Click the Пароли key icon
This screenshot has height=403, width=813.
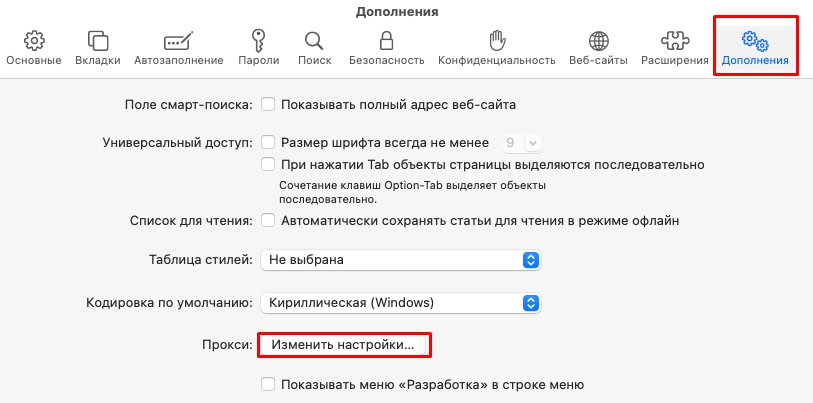[x=258, y=41]
